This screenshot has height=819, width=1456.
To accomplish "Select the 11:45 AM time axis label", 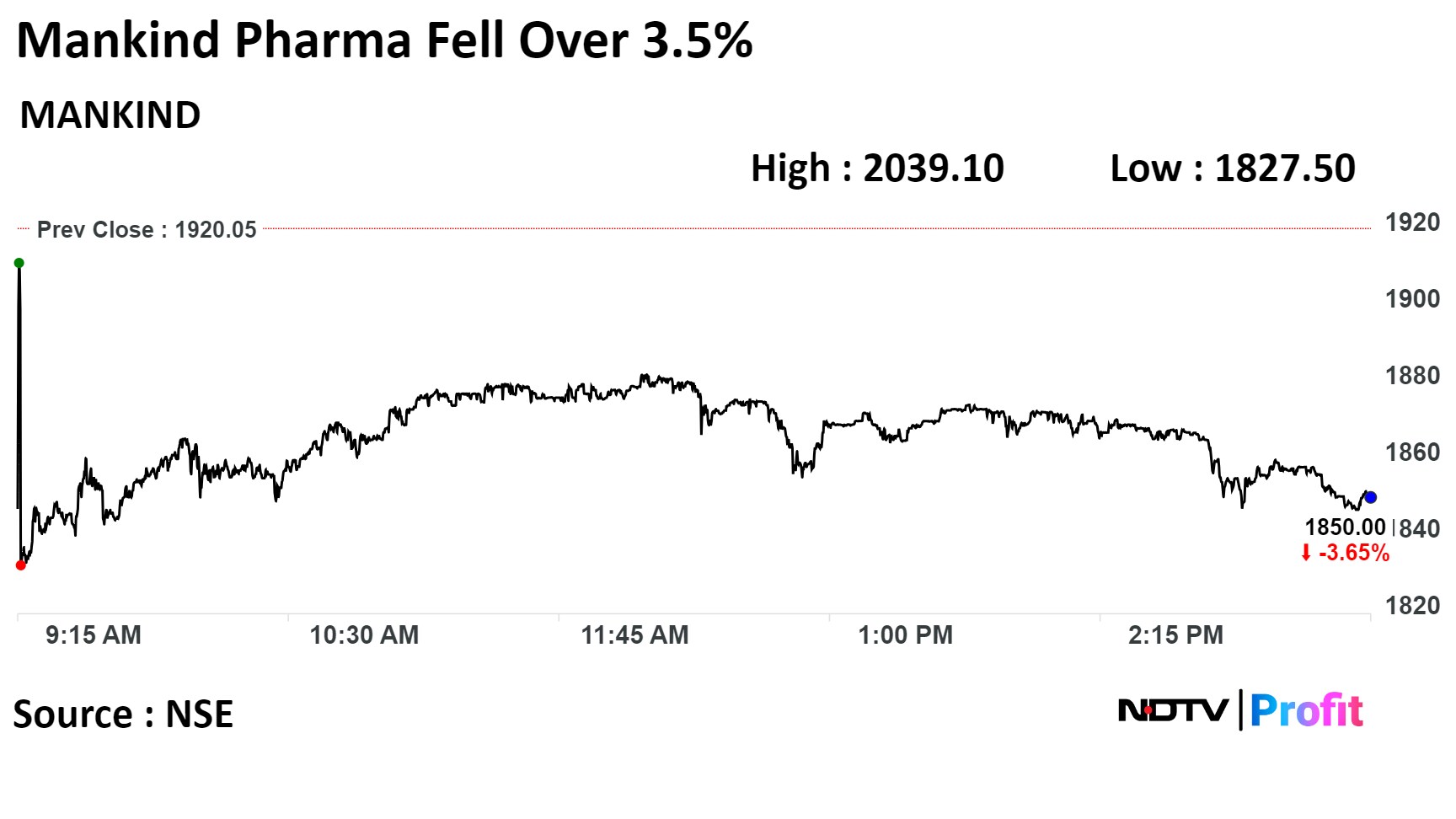I will coord(634,634).
